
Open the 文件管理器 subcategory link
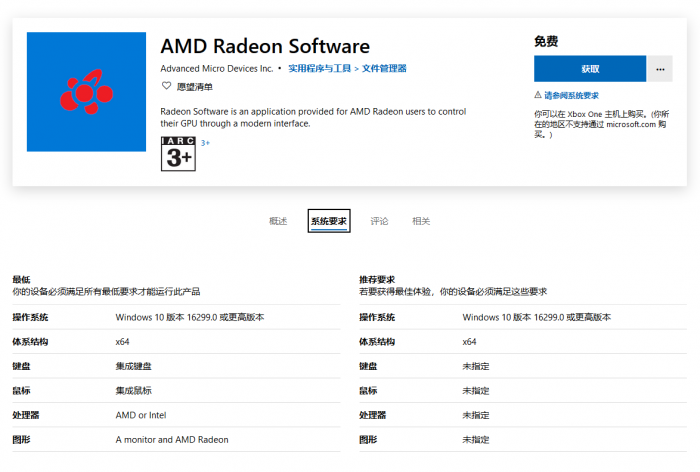tap(384, 68)
